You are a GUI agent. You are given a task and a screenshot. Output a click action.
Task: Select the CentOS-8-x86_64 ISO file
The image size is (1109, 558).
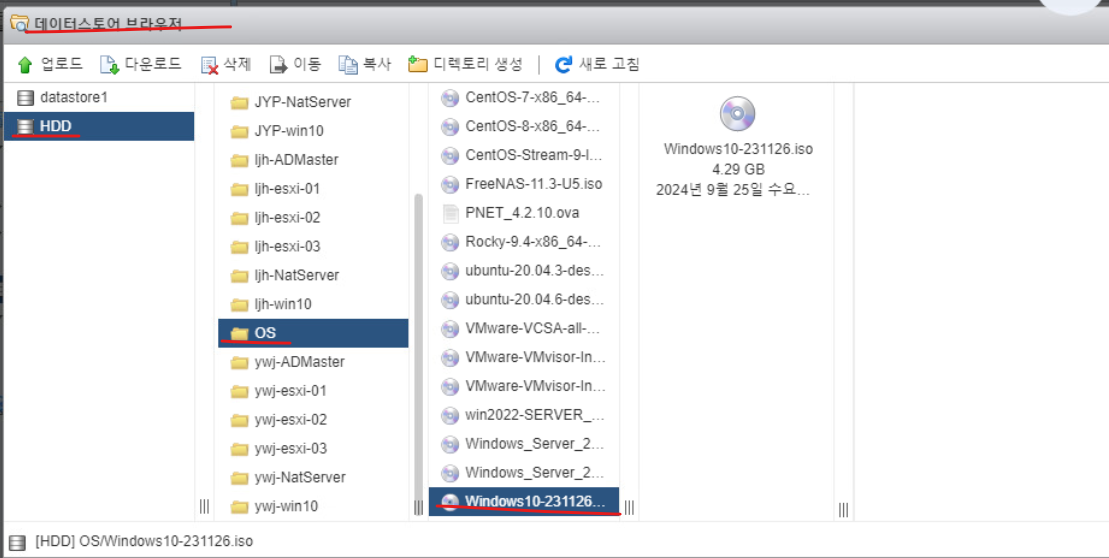coord(524,127)
